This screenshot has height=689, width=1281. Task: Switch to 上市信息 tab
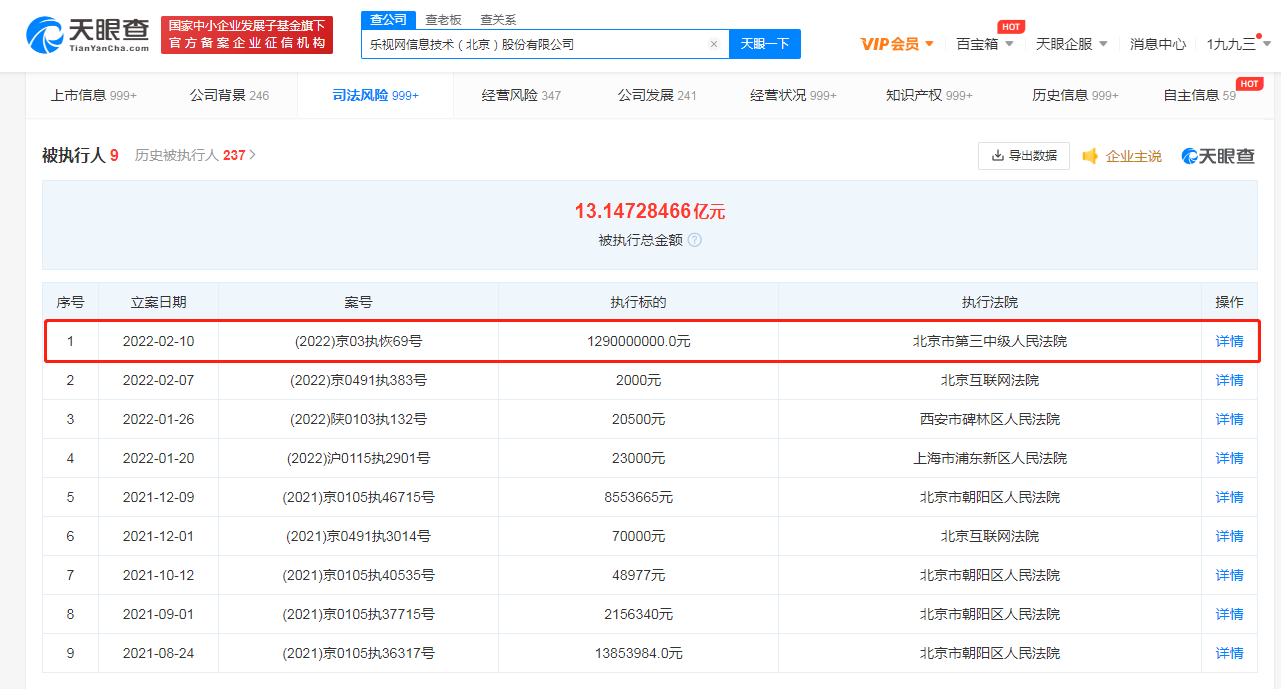pyautogui.click(x=94, y=95)
